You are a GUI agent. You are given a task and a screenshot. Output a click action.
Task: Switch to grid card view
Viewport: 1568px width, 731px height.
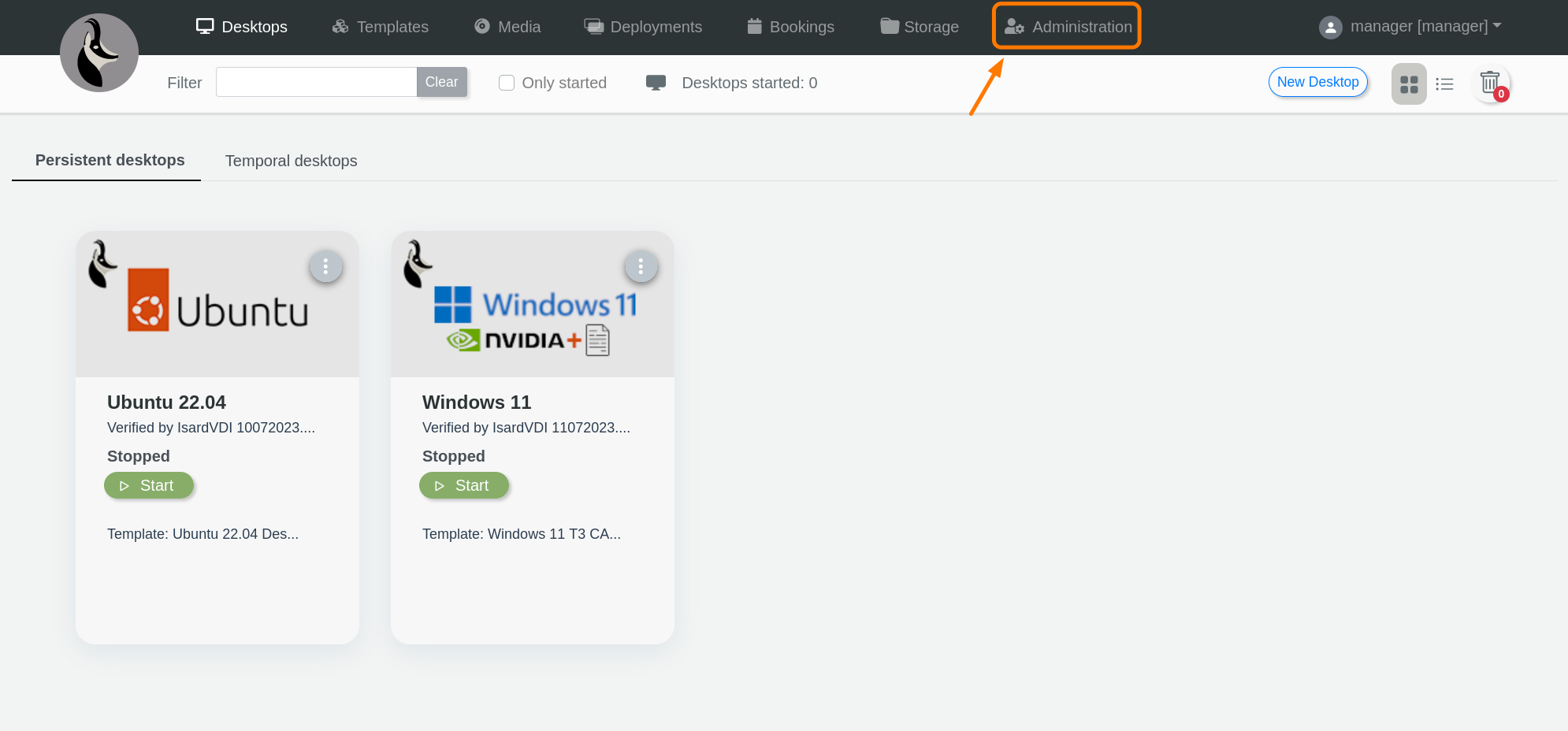(x=1409, y=83)
